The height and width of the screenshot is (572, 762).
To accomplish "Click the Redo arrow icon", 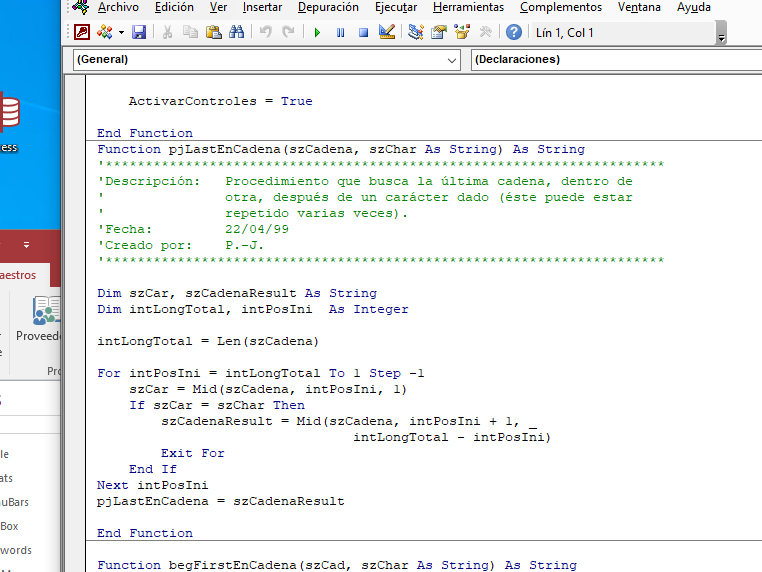I will click(x=289, y=33).
